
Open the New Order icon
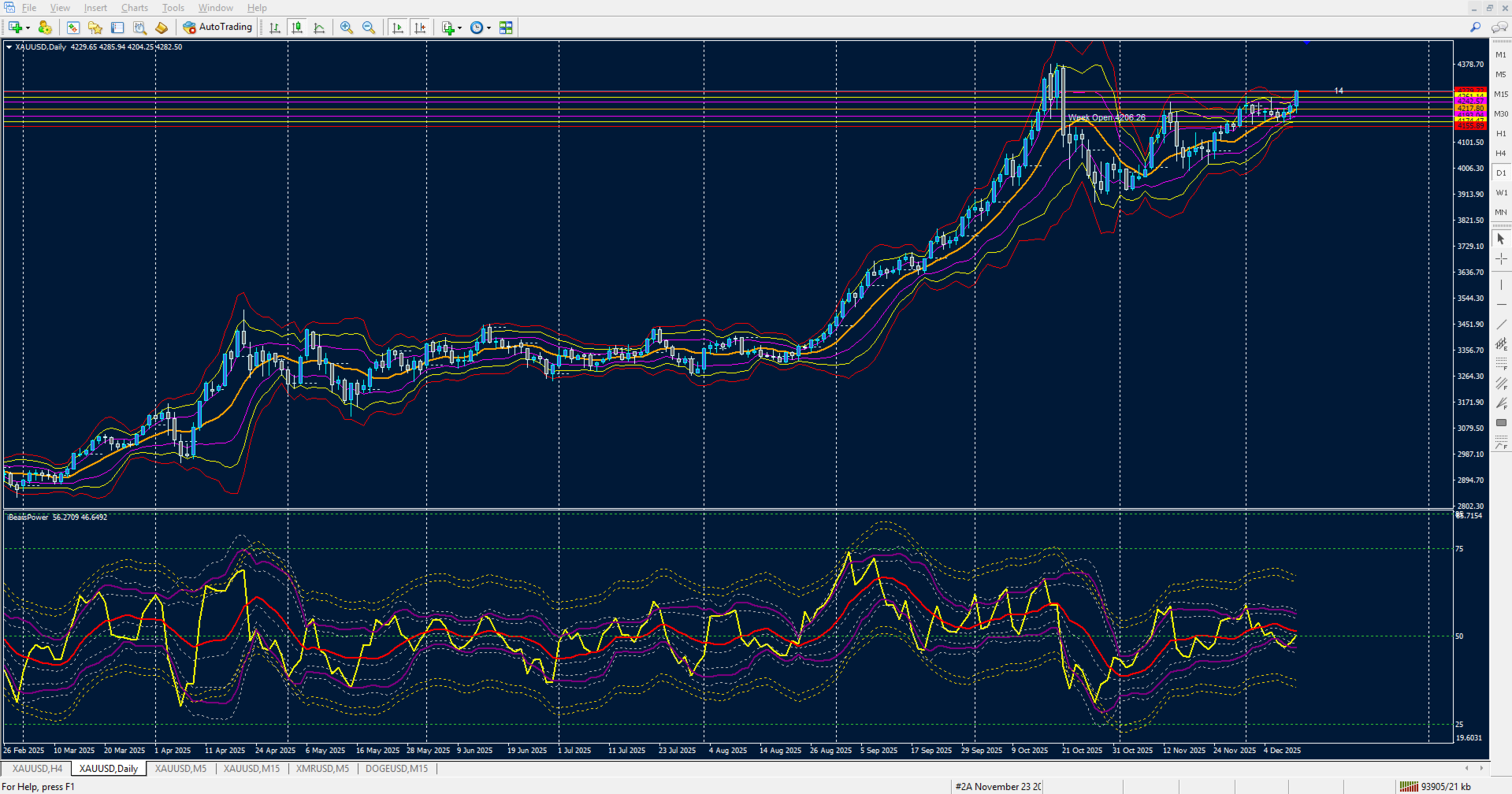tap(162, 28)
